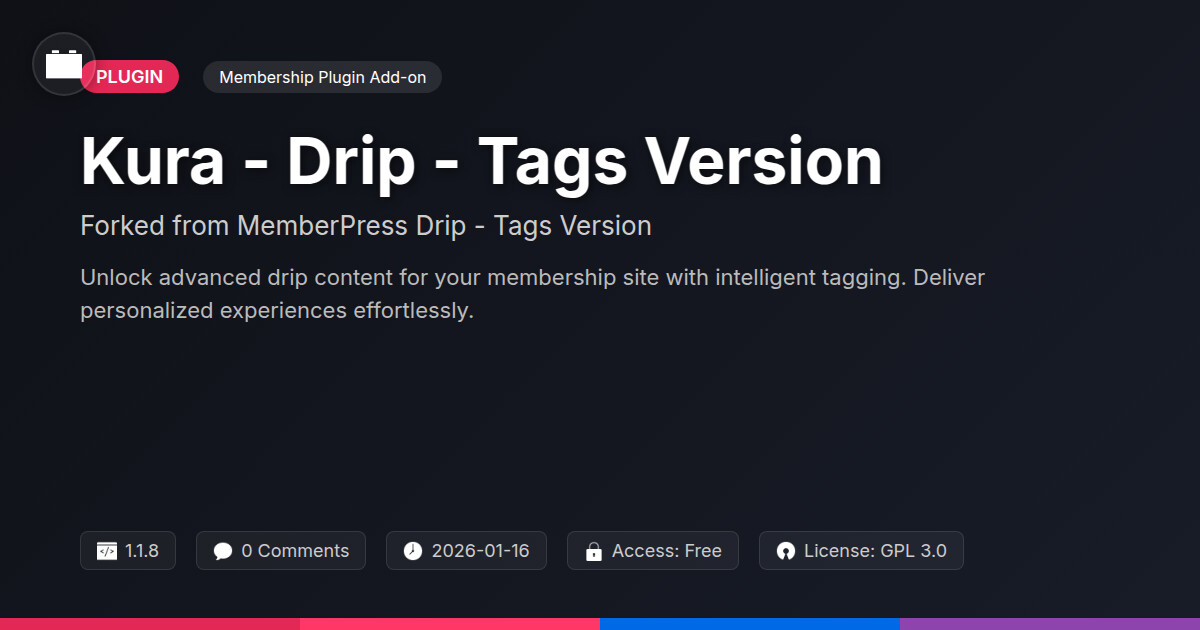The height and width of the screenshot is (630, 1200).
Task: Click the open-source license icon
Action: (x=786, y=551)
